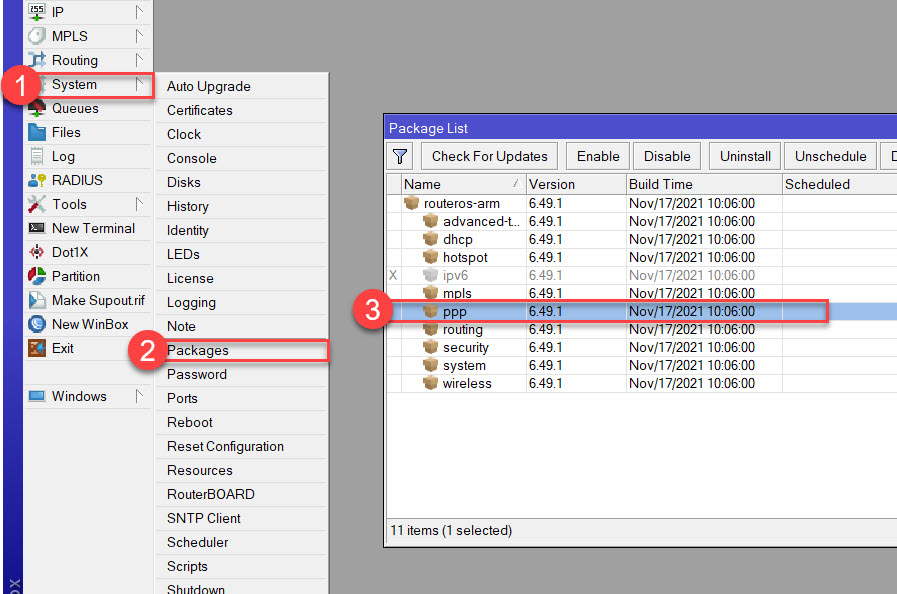Click the Scheduled column header
This screenshot has height=594, width=897.
pos(839,184)
